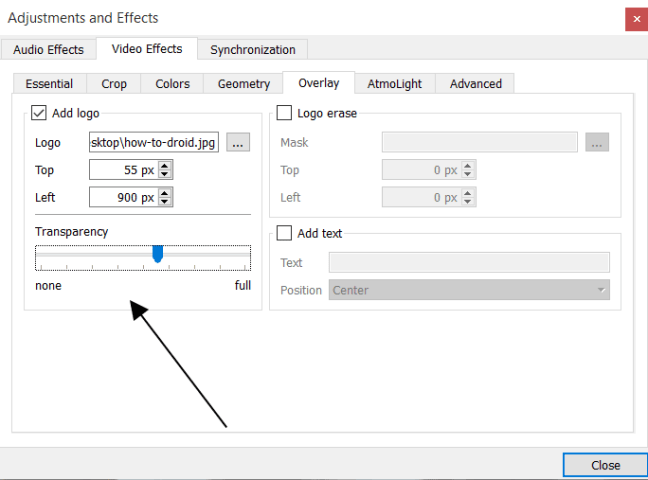The height and width of the screenshot is (480, 648).
Task: Enable the Logo erase checkbox
Action: (285, 114)
